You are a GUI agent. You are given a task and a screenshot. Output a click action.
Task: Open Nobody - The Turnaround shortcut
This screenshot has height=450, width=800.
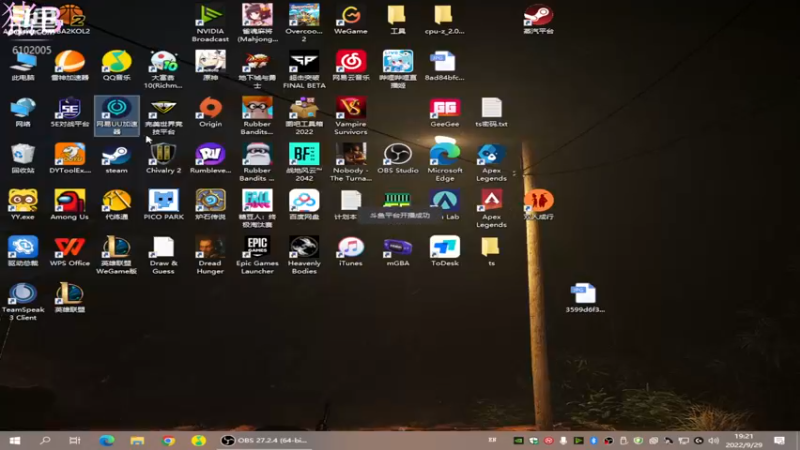point(351,162)
